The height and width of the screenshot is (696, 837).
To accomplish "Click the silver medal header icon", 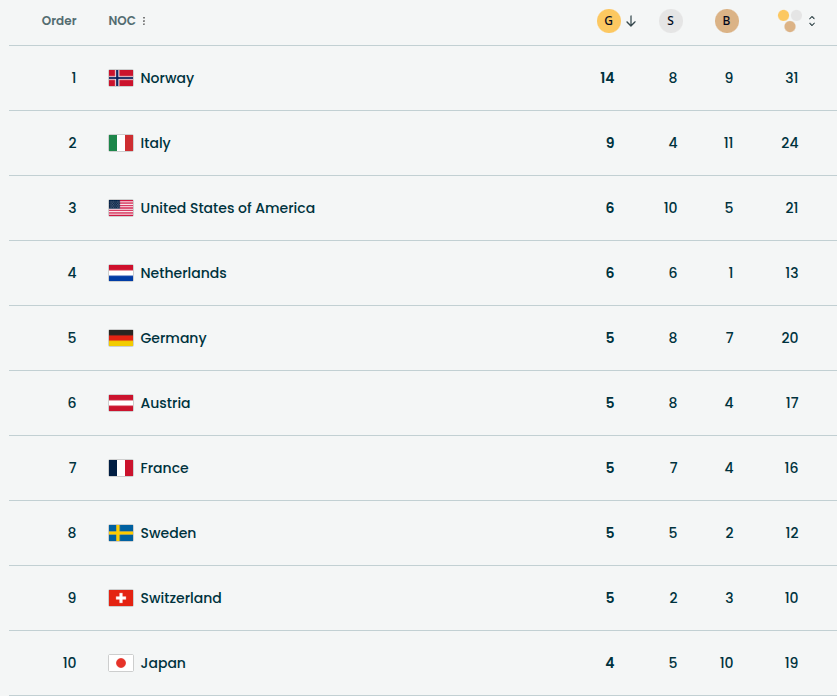I will [671, 21].
